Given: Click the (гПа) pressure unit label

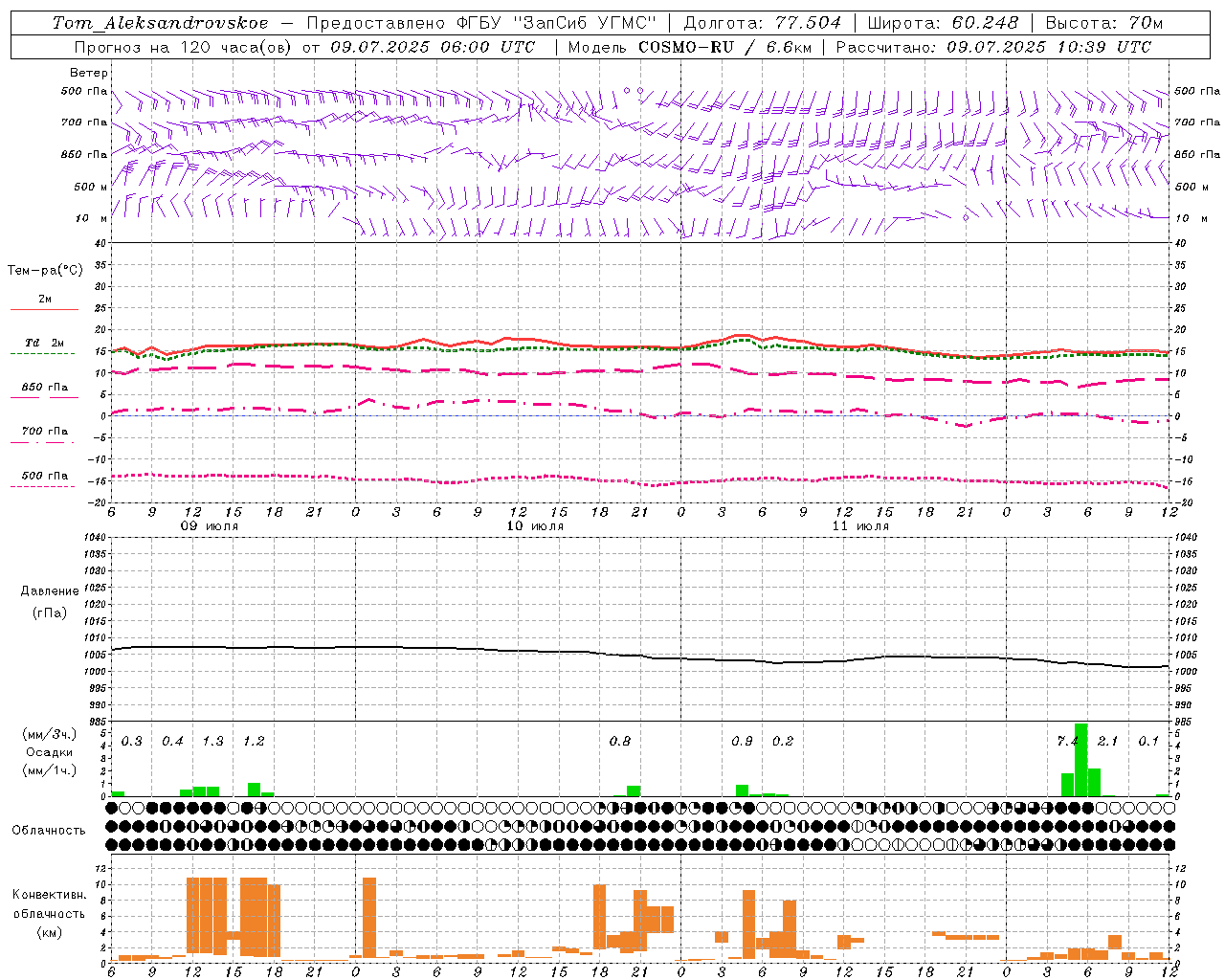Looking at the screenshot, I should [50, 612].
